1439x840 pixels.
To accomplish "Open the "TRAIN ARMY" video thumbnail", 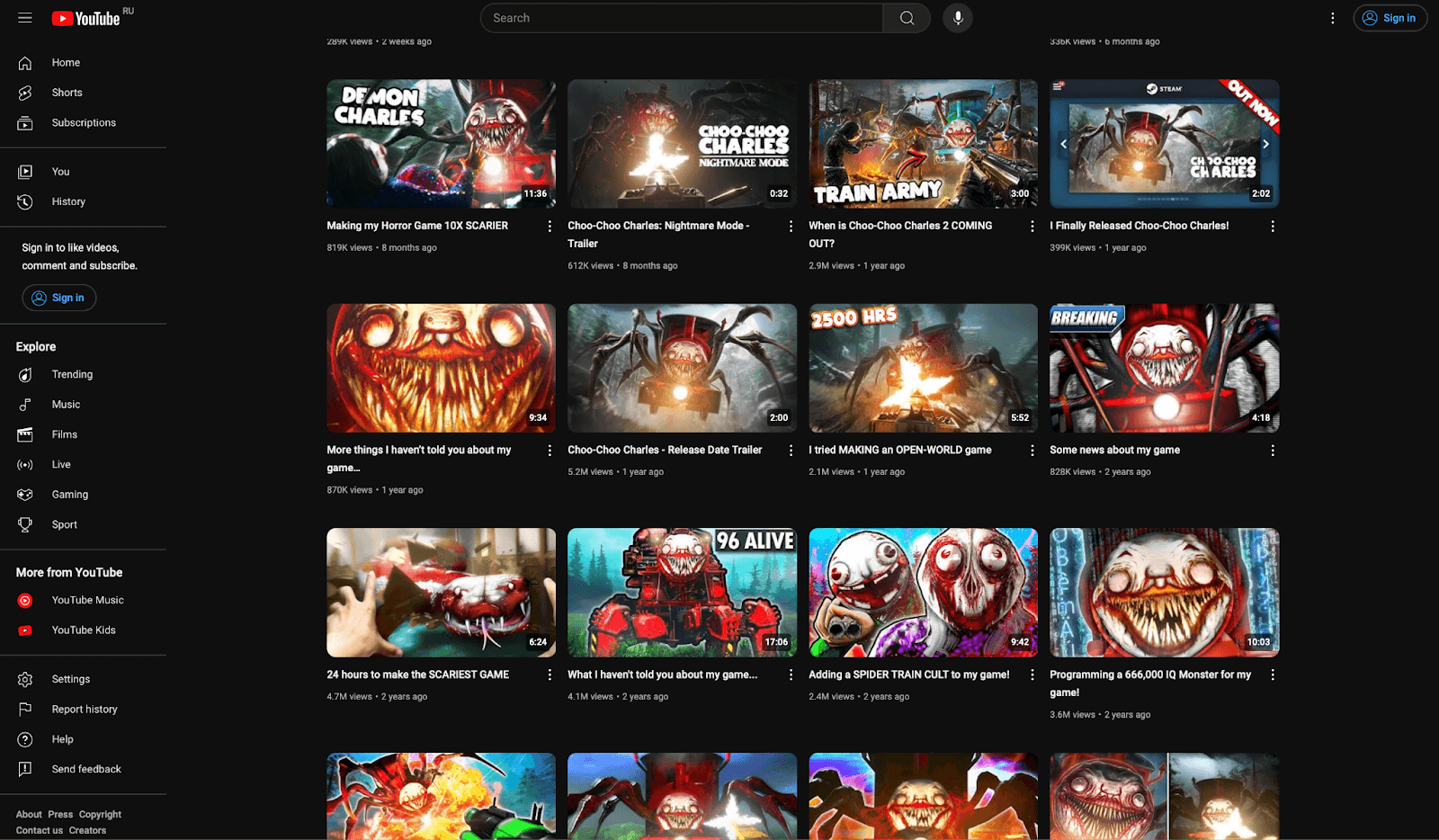I will coord(923,144).
